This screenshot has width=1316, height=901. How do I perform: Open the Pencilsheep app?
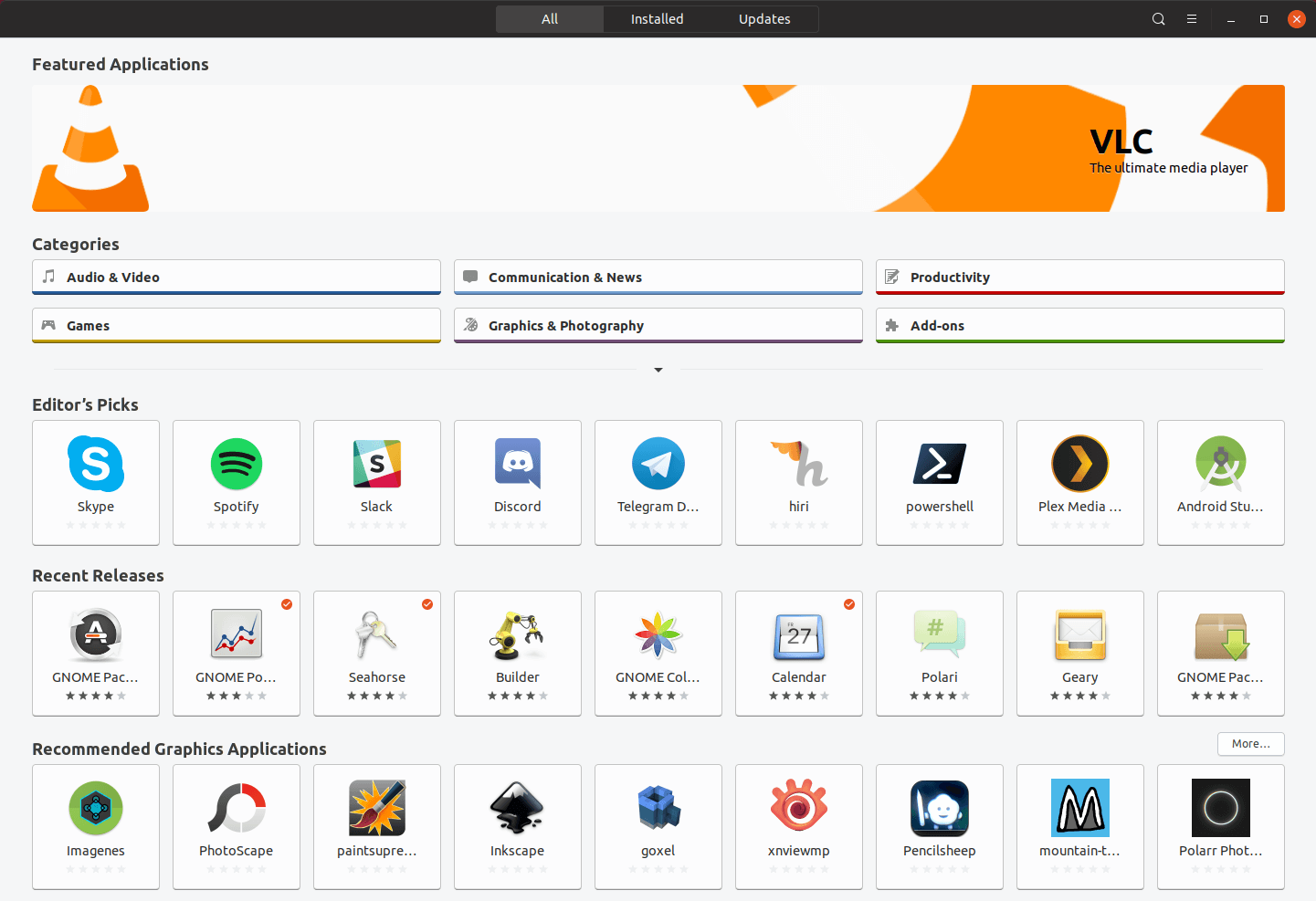tap(939, 826)
